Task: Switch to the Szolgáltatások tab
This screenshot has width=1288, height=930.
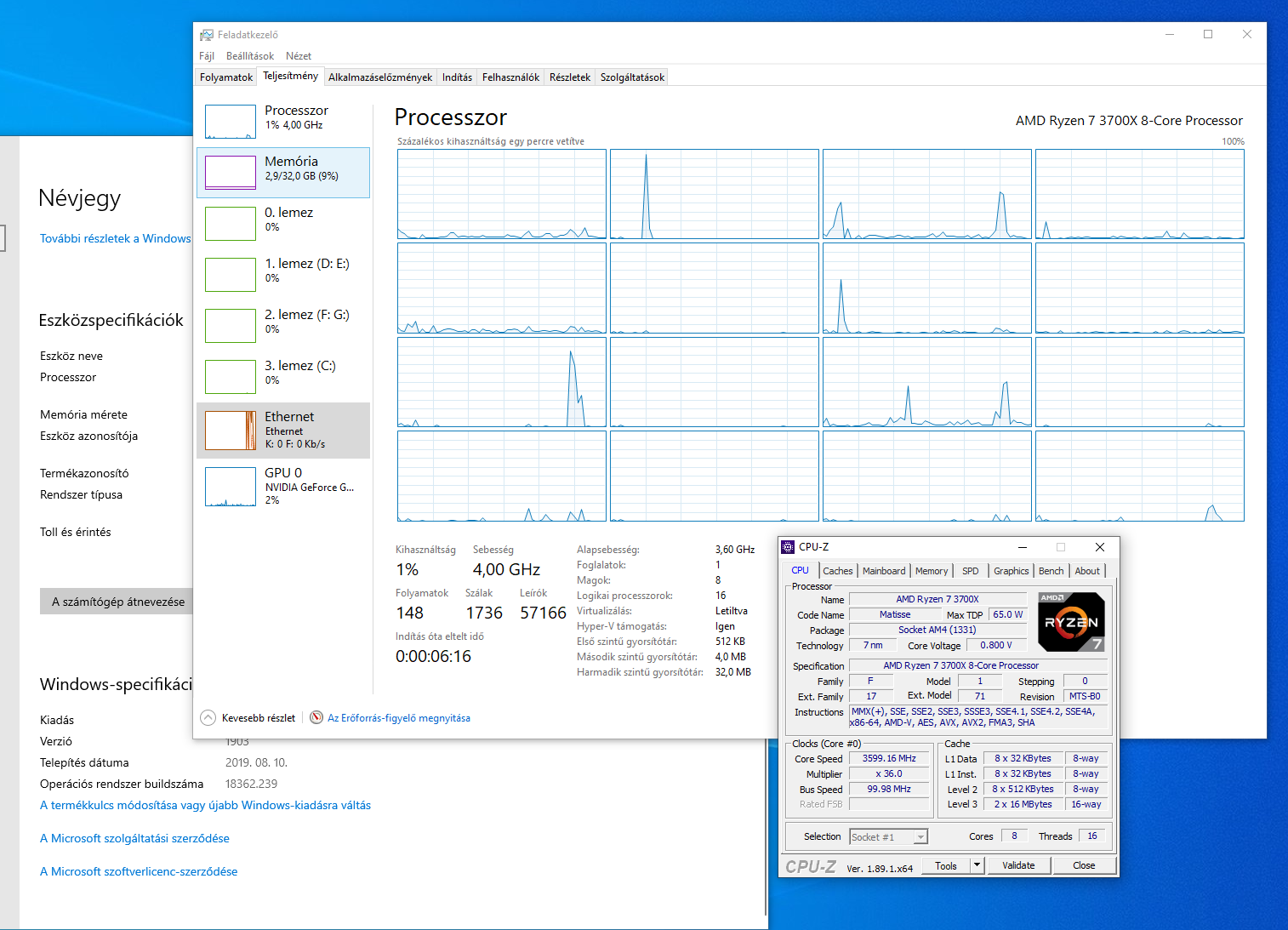Action: tap(632, 77)
